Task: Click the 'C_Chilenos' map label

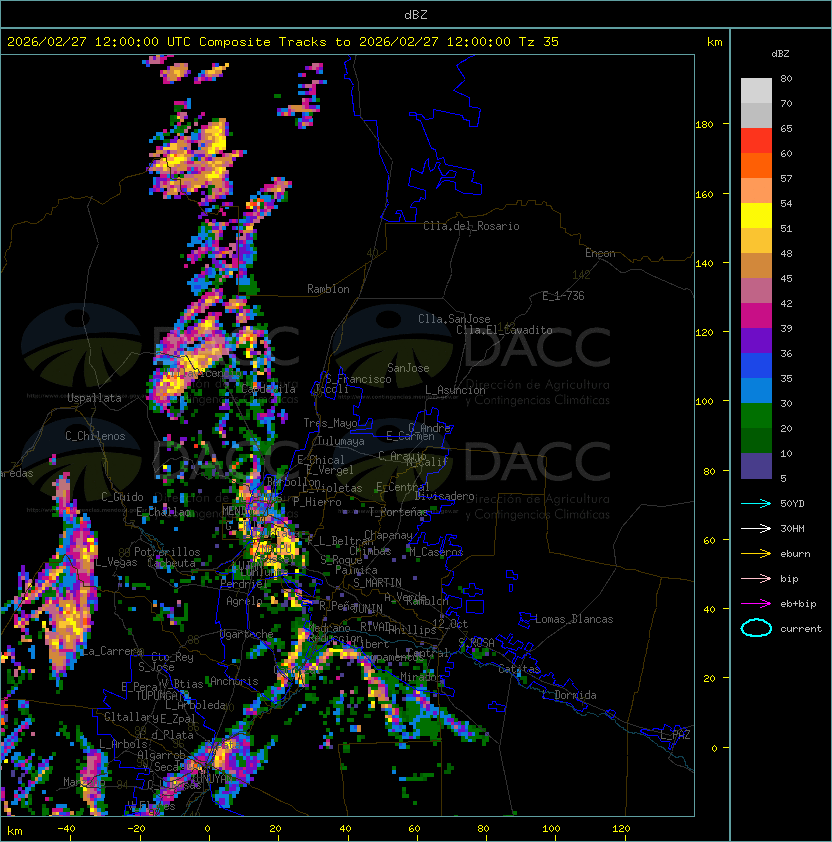Action: tap(95, 436)
